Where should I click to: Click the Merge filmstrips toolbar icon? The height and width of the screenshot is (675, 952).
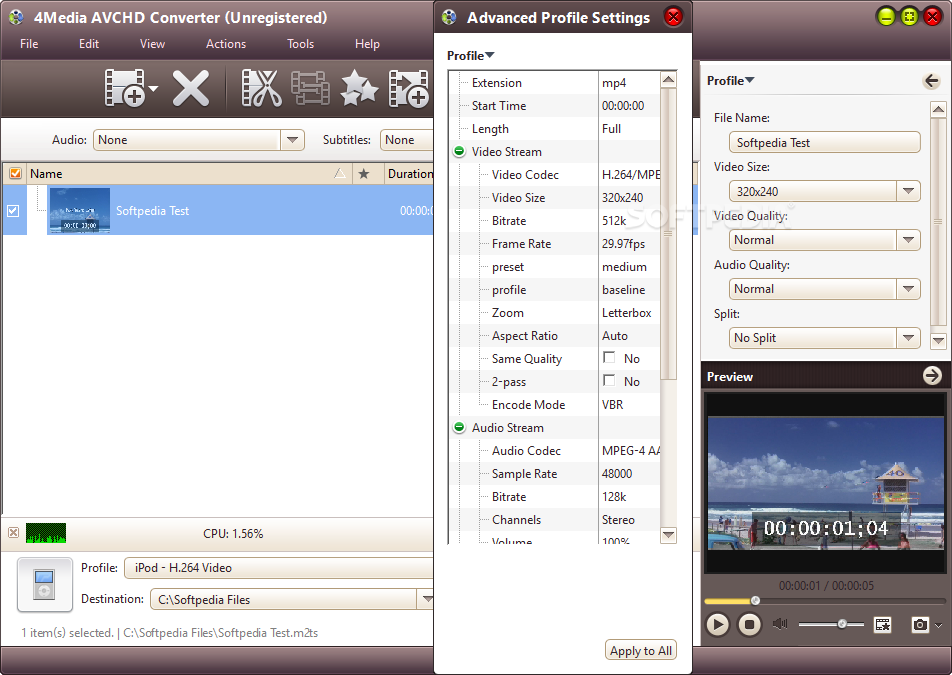[310, 89]
